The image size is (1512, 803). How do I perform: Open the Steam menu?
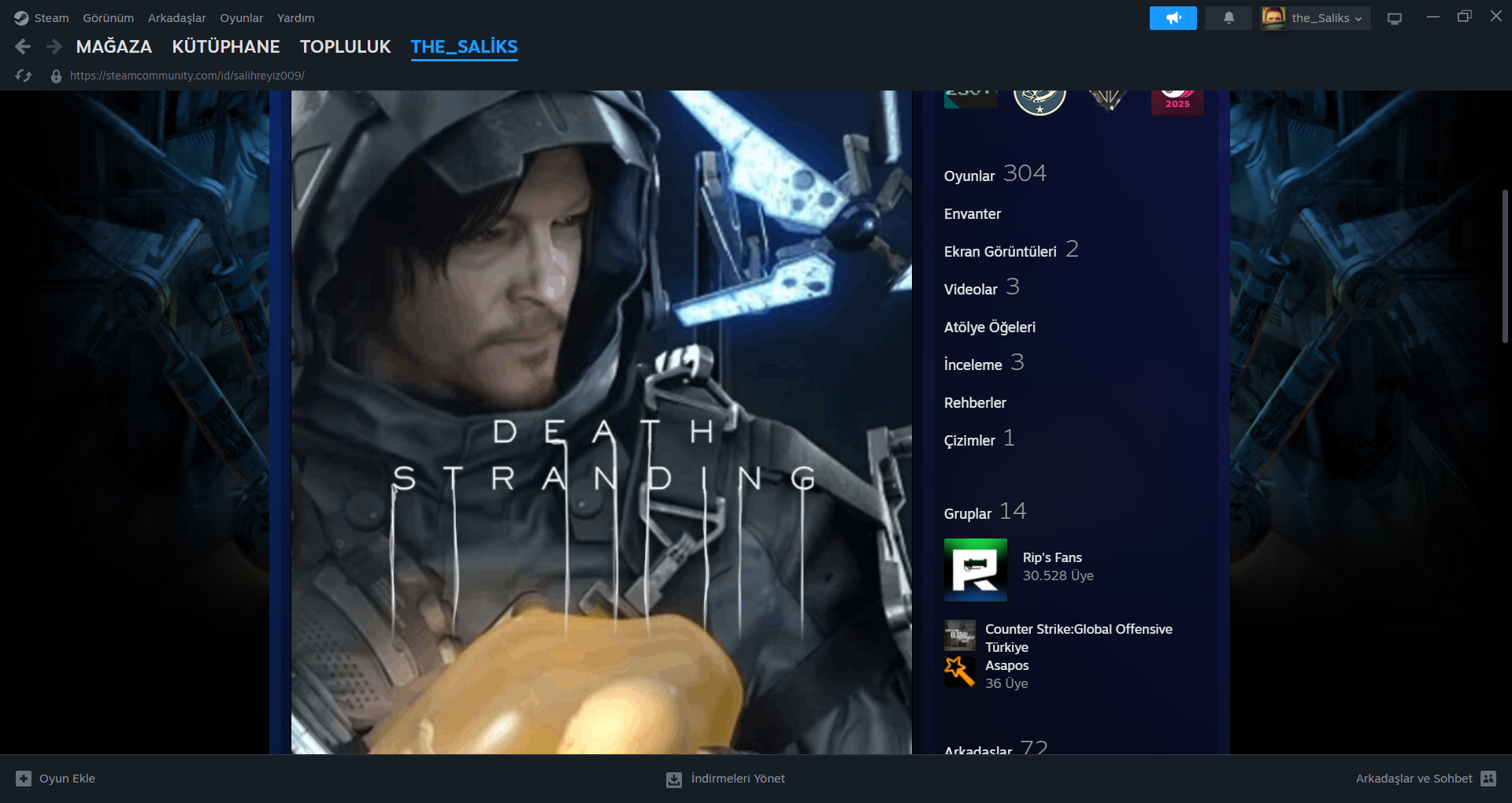tap(51, 18)
